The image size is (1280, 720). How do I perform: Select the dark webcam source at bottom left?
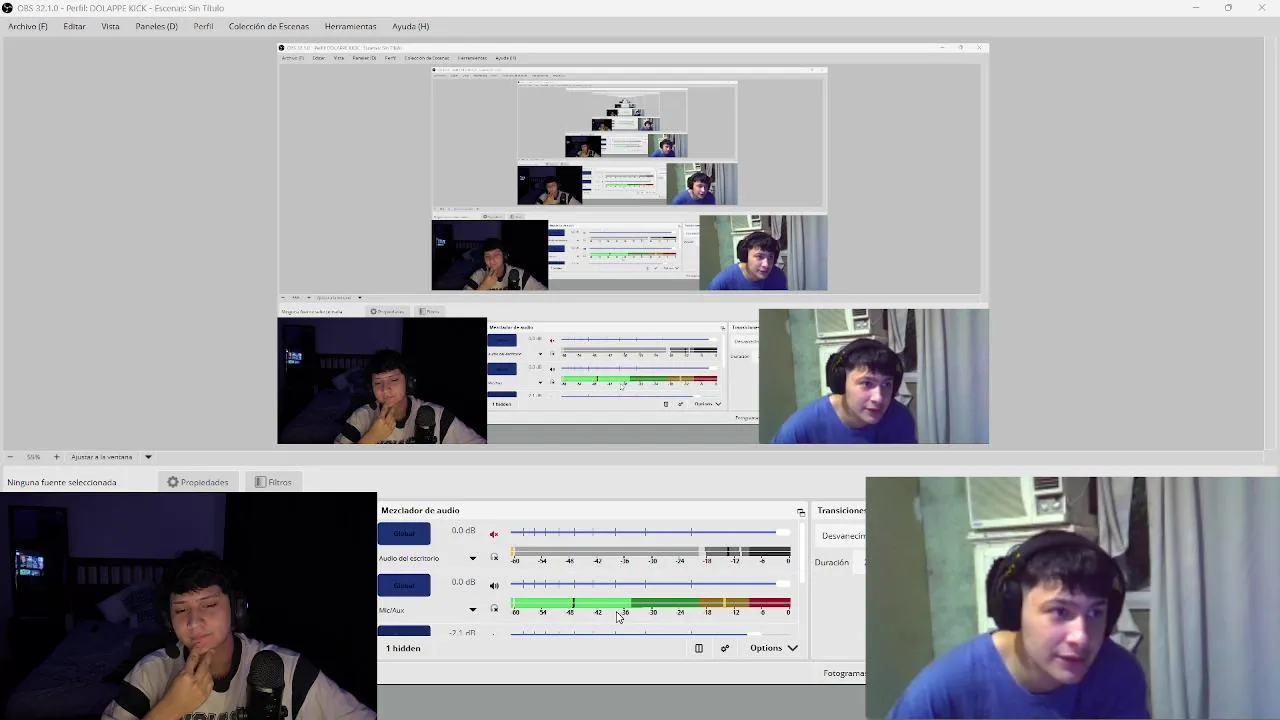click(x=188, y=606)
